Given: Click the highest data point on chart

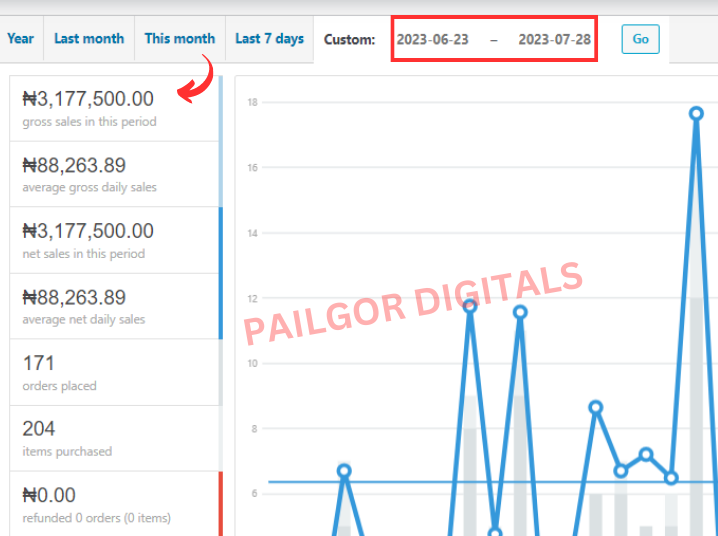Looking at the screenshot, I should click(696, 113).
